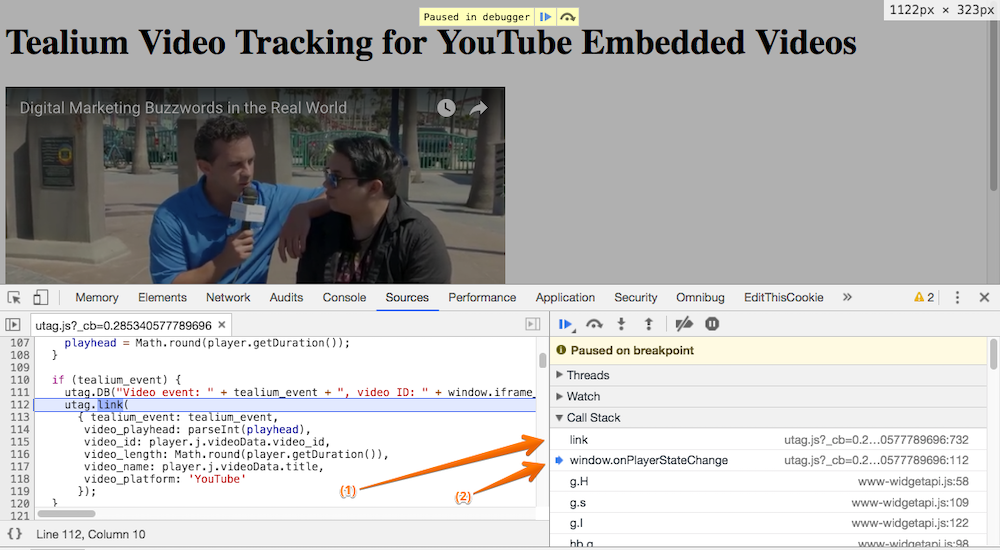Show more DevTools tabs via chevron
The width and height of the screenshot is (1000, 550).
(x=847, y=297)
